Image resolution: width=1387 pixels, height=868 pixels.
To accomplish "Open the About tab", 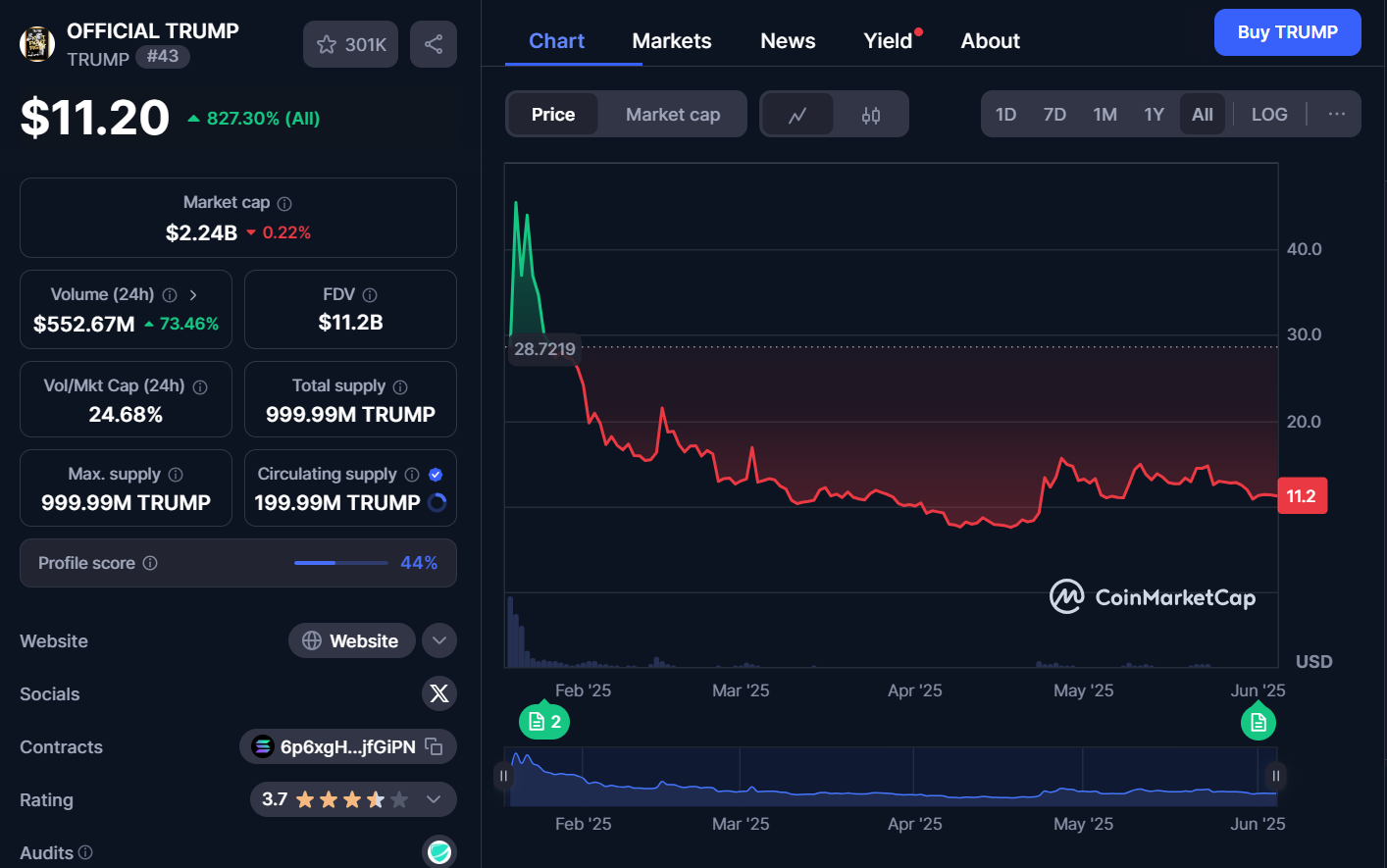I will point(990,41).
